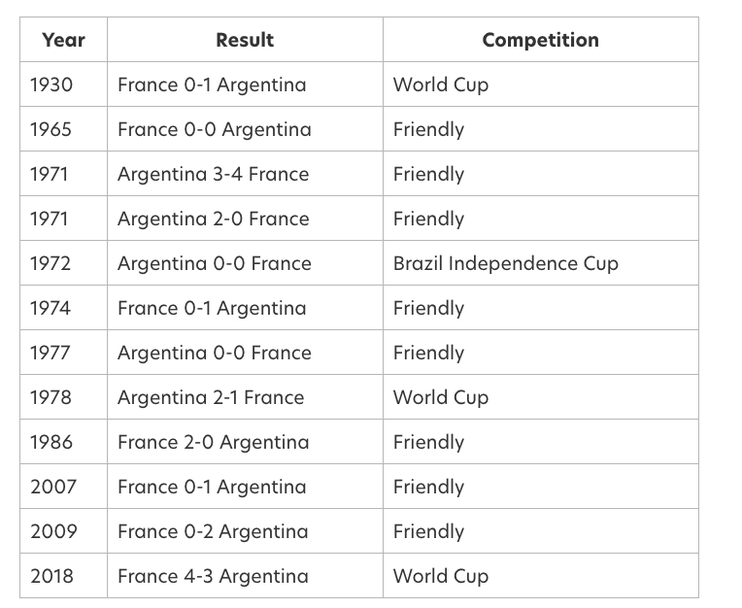Image resolution: width=742 pixels, height=608 pixels.
Task: Select the Friendly cell in the 1977 row
Action: pos(428,353)
